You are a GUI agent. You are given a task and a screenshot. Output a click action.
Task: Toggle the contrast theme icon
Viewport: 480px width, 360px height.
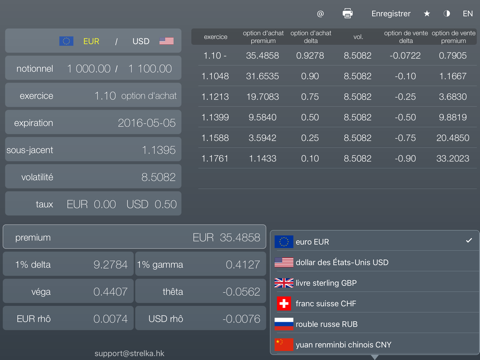447,14
